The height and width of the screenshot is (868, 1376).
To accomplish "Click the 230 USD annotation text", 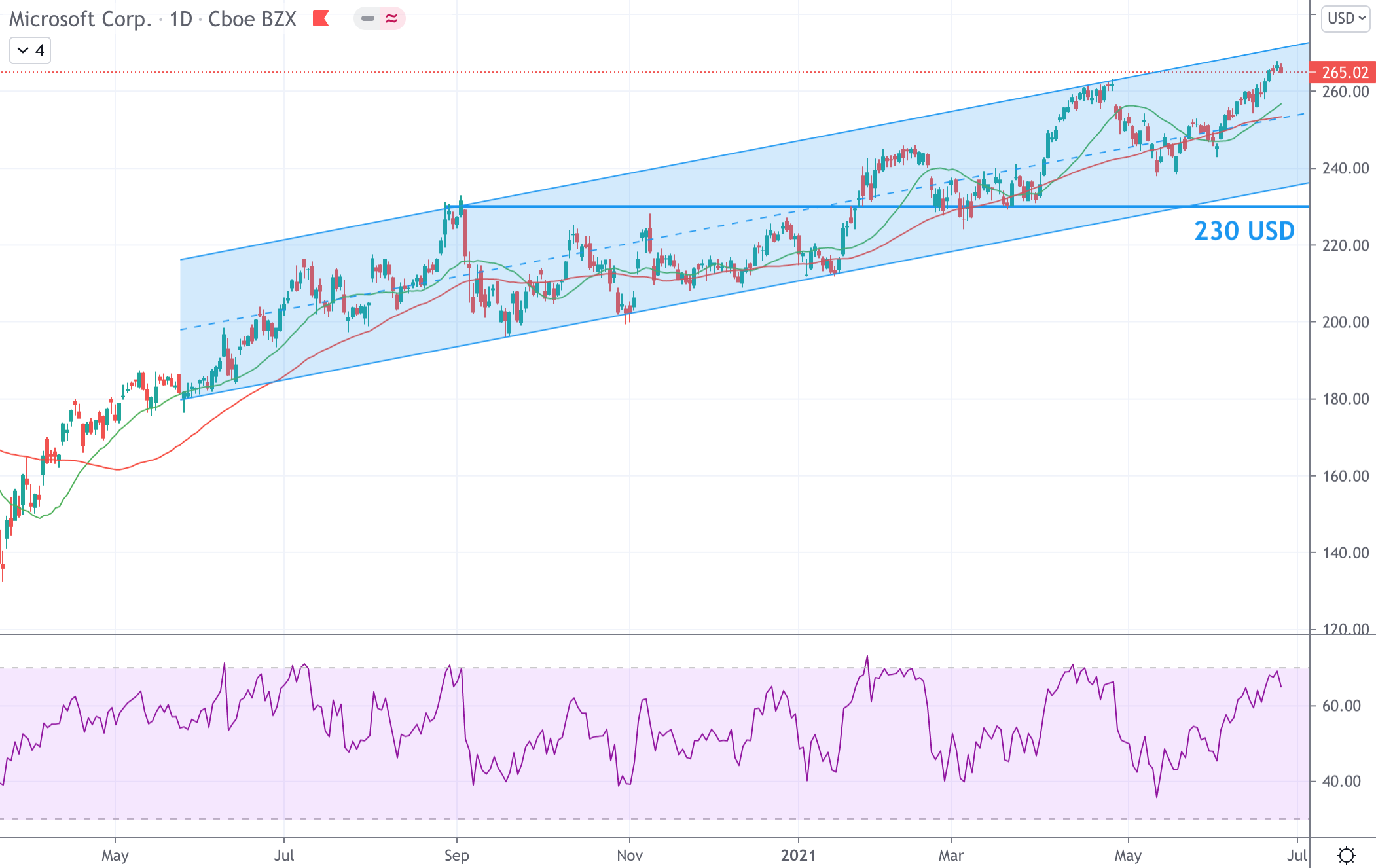I will tap(1244, 231).
